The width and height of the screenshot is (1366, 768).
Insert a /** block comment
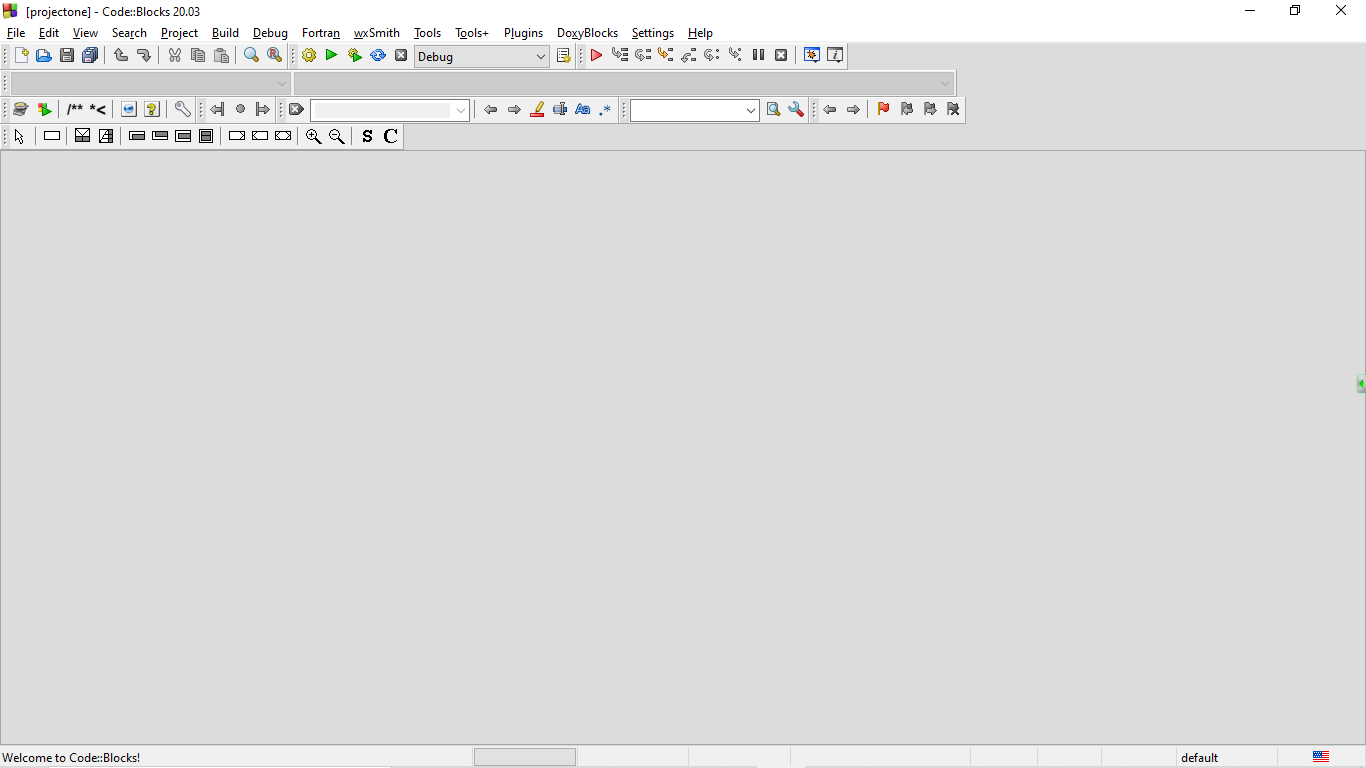[x=75, y=110]
